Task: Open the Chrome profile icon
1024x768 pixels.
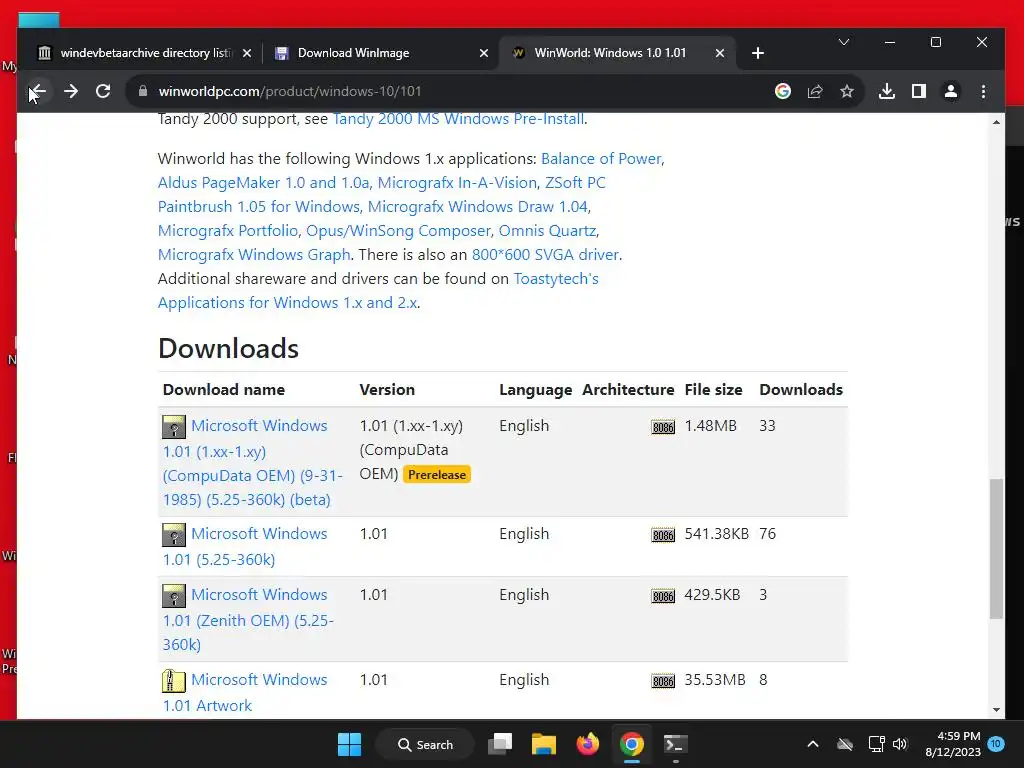Action: 951,91
